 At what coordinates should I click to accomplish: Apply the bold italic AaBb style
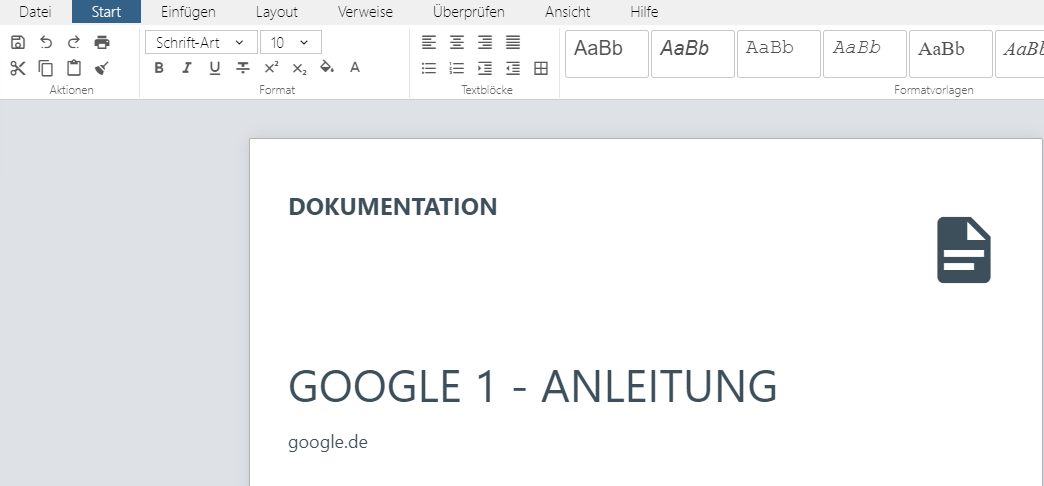point(692,54)
